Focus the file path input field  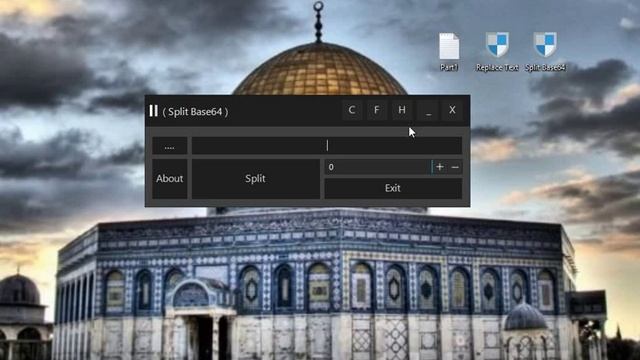(327, 146)
